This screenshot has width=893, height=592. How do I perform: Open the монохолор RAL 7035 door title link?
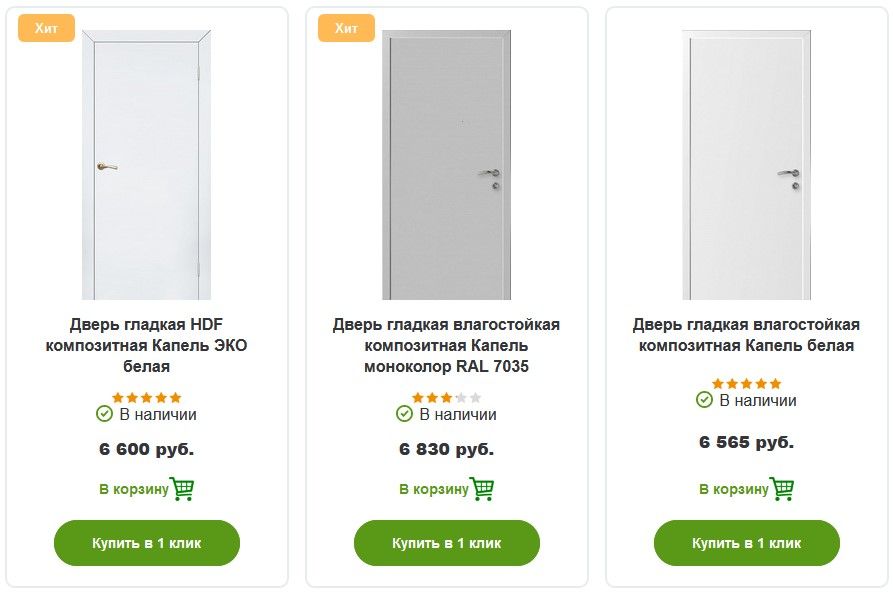click(x=446, y=346)
